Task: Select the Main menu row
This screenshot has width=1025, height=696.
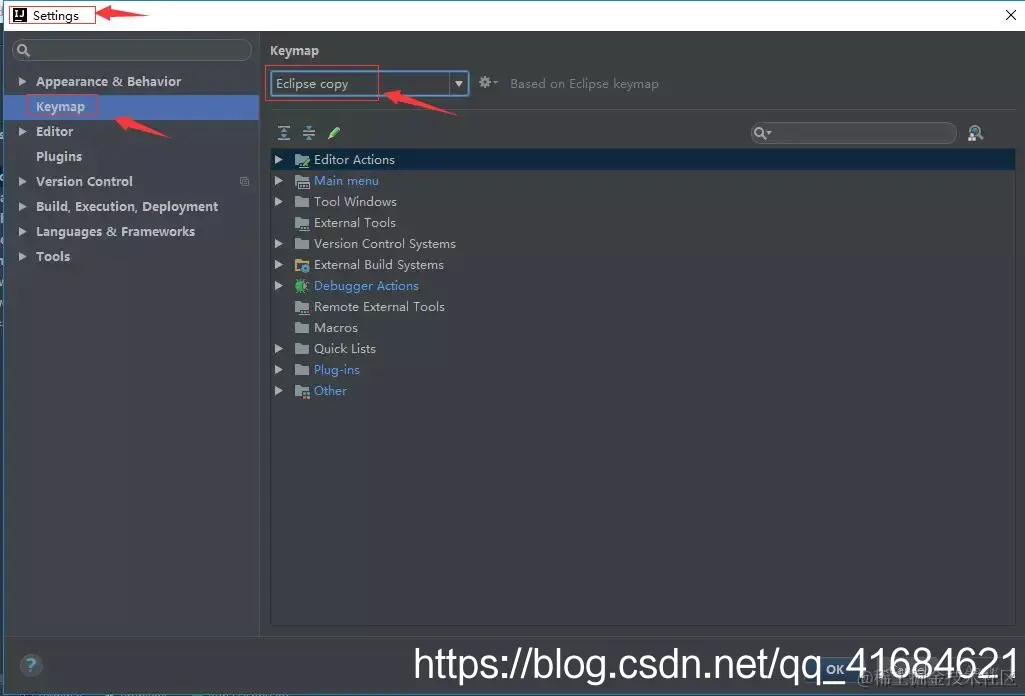Action: pos(643,181)
